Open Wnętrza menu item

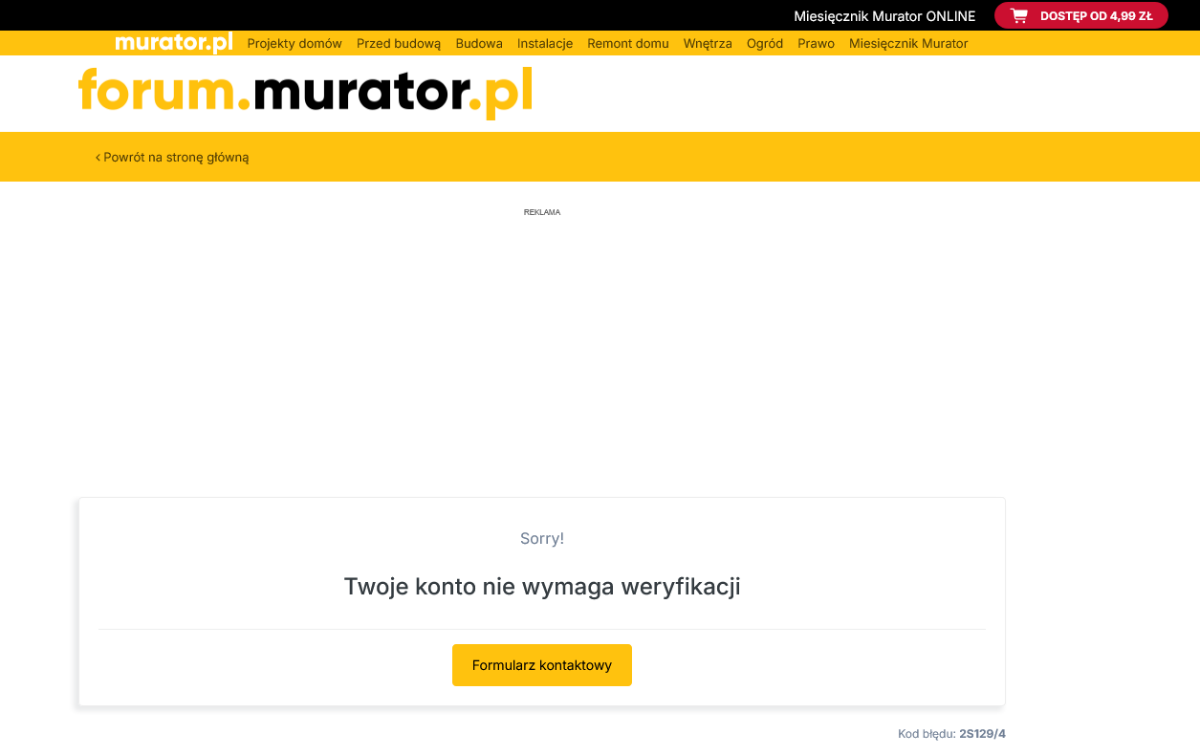708,44
